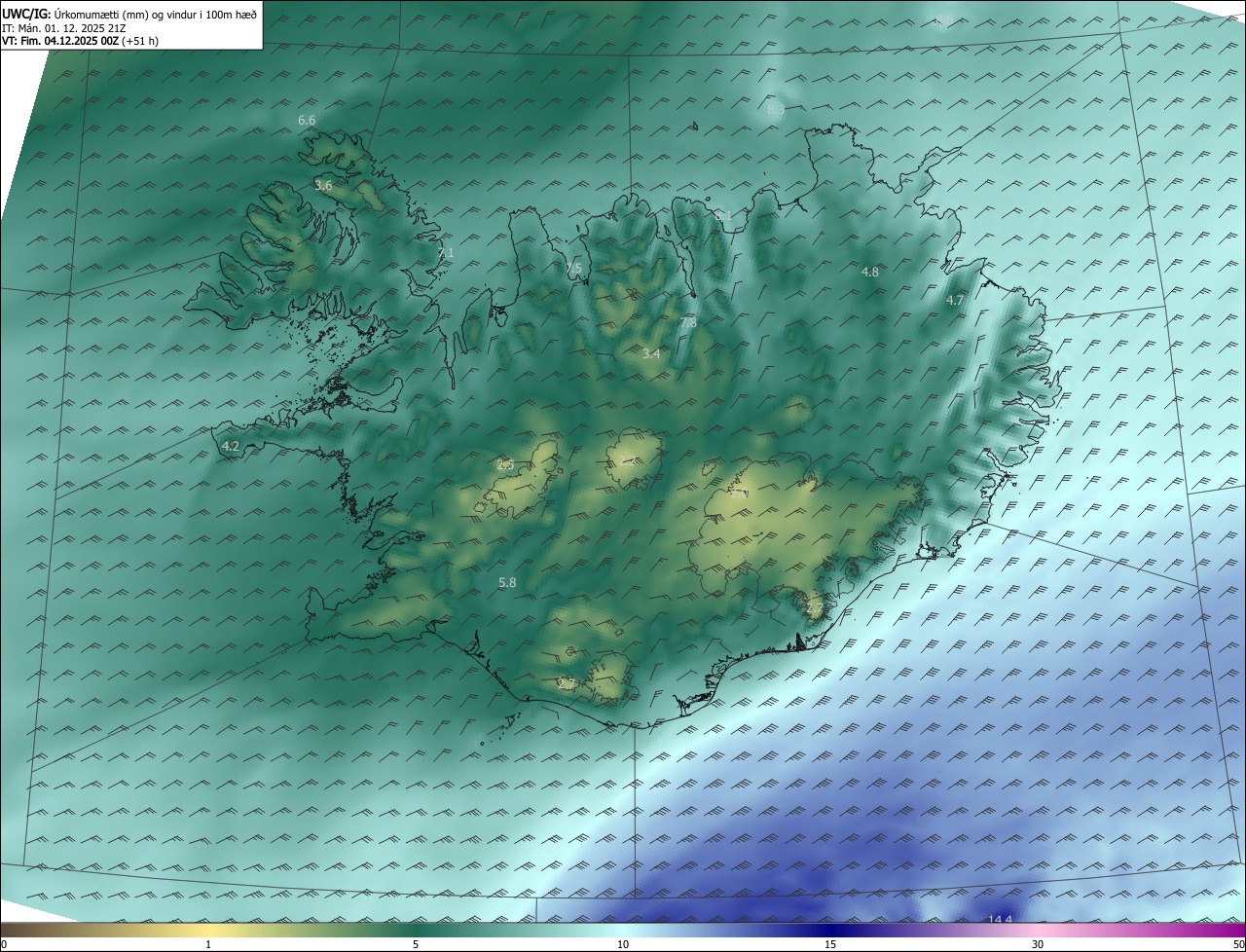The image size is (1246, 952).
Task: Select the 7.1 value label
Action: (446, 253)
